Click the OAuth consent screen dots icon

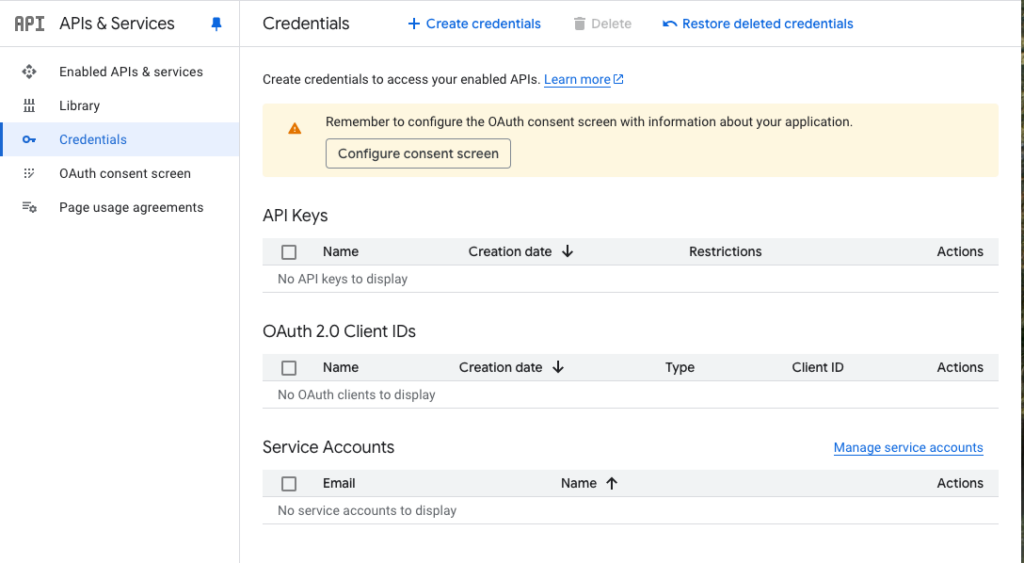29,174
